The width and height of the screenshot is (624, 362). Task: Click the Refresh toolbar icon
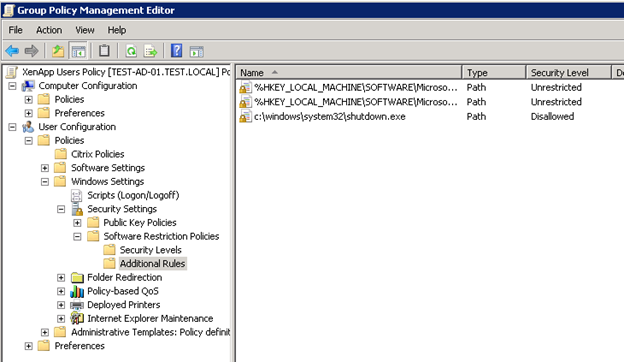(131, 51)
